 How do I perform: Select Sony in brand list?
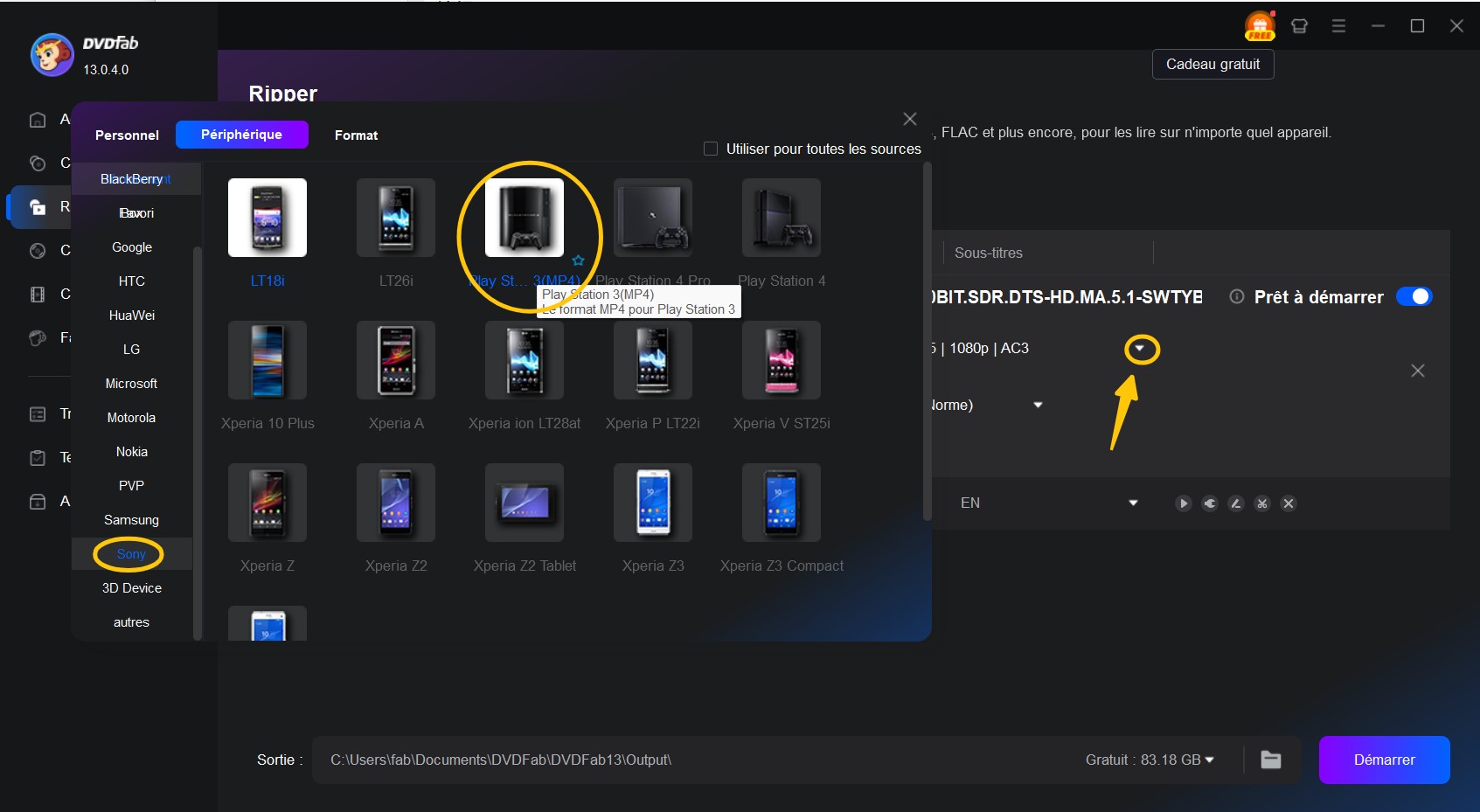pyautogui.click(x=132, y=554)
